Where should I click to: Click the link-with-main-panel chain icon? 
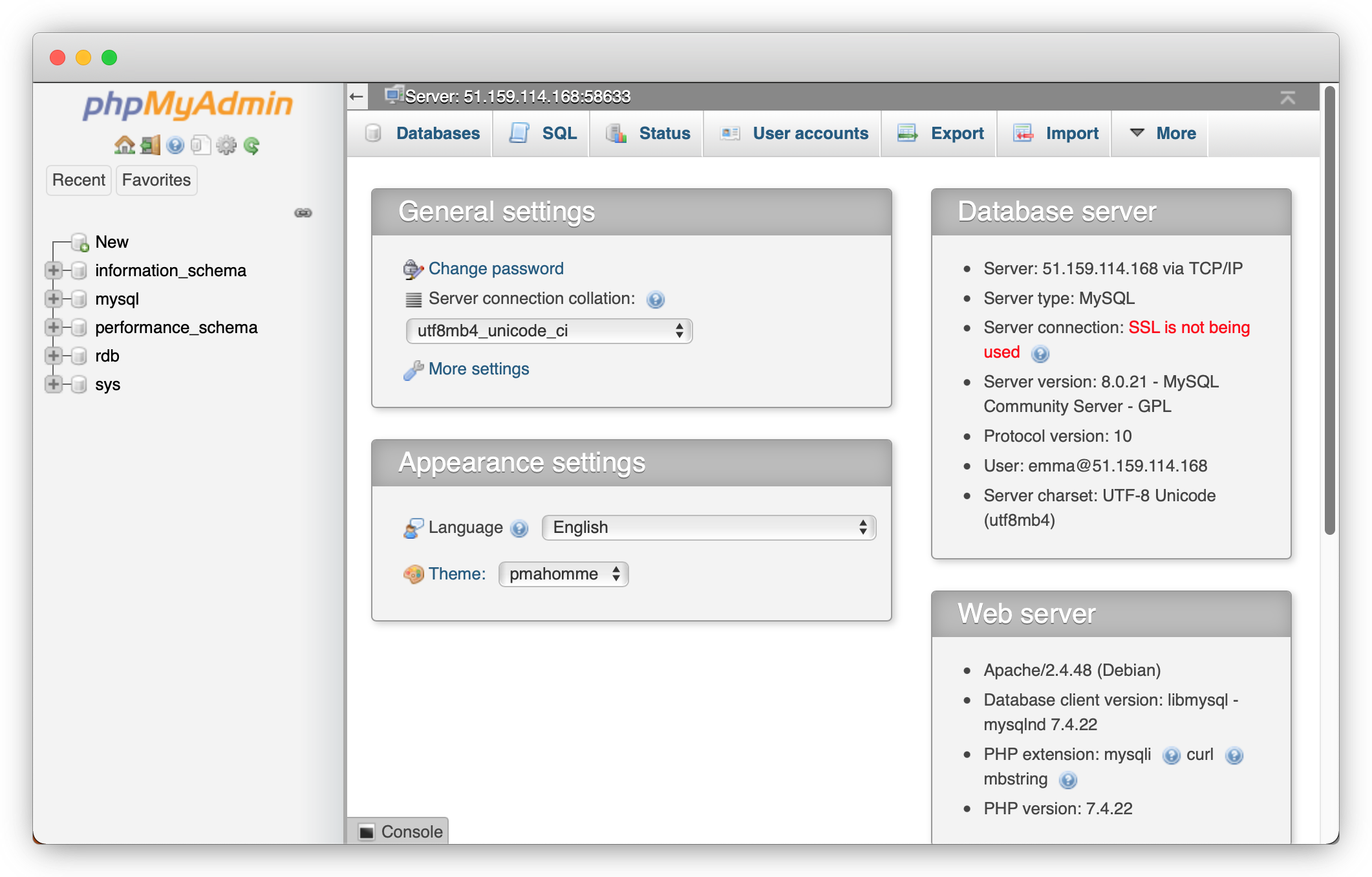(303, 213)
